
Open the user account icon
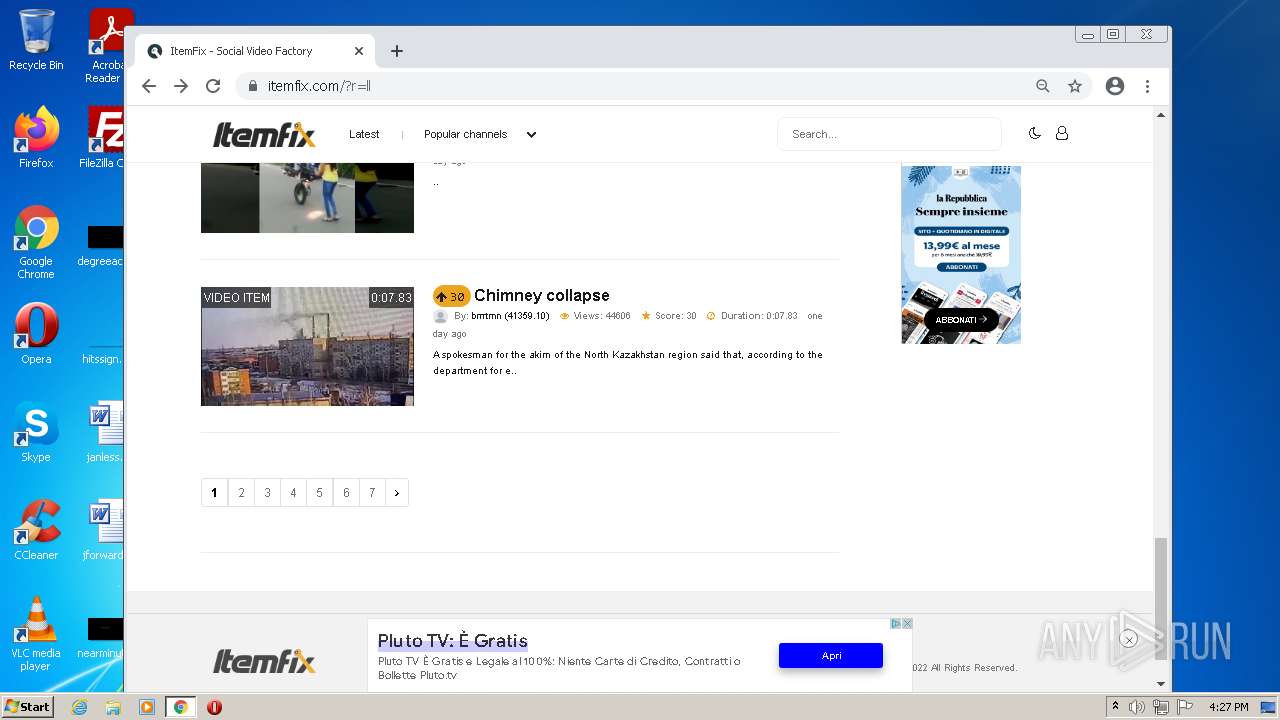pos(1062,133)
